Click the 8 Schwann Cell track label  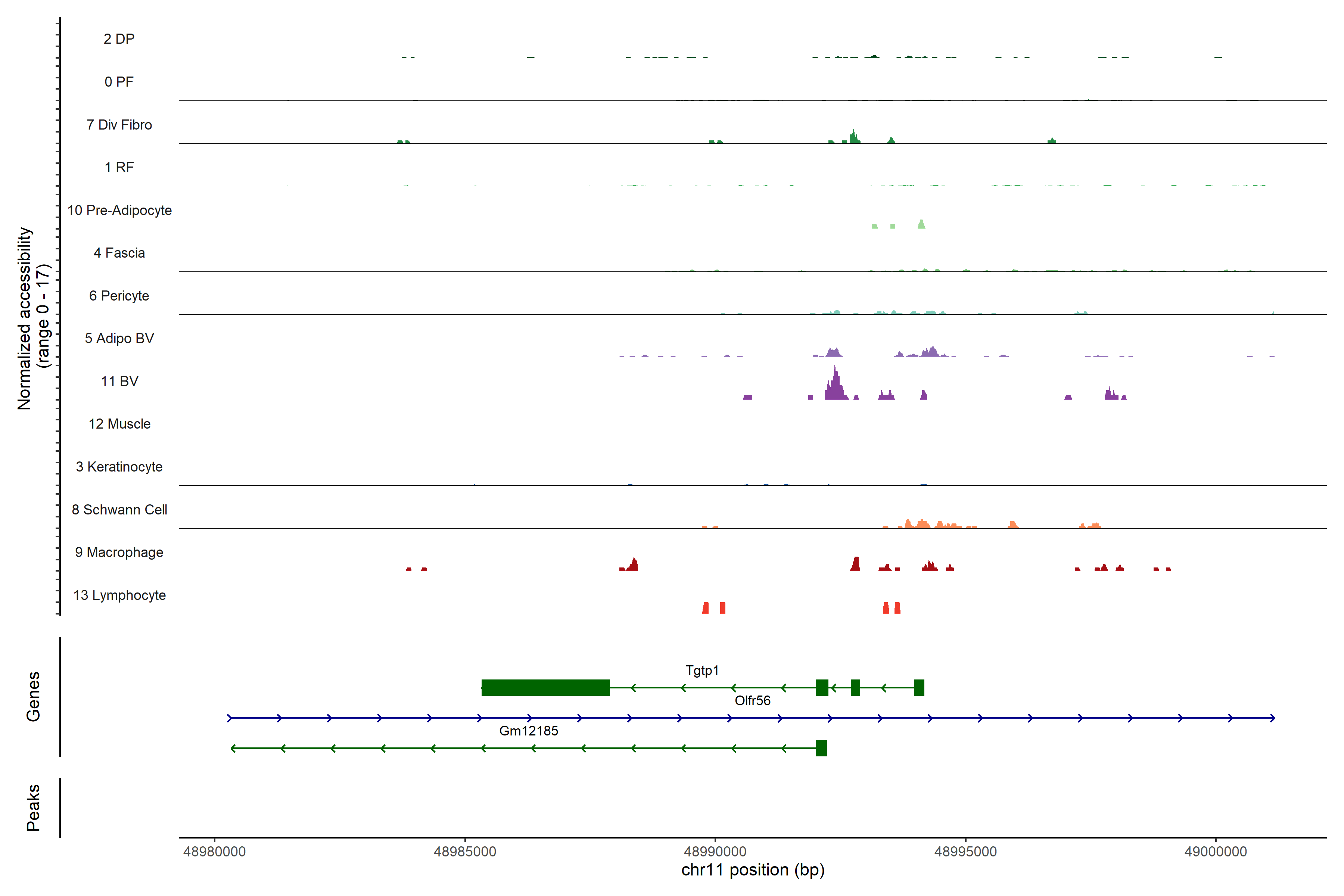pos(119,510)
